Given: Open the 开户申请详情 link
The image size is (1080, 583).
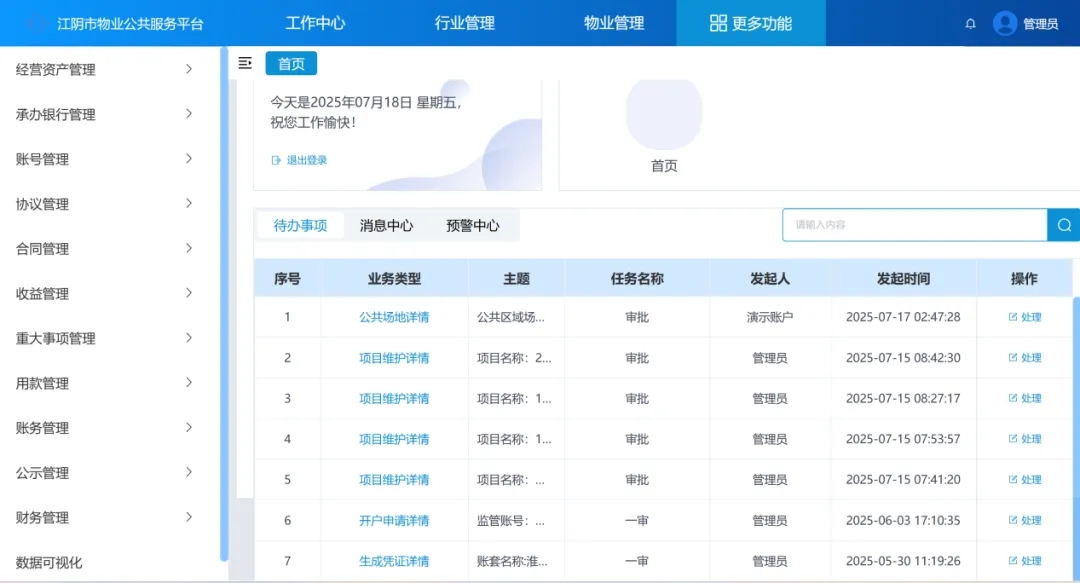Looking at the screenshot, I should 394,521.
